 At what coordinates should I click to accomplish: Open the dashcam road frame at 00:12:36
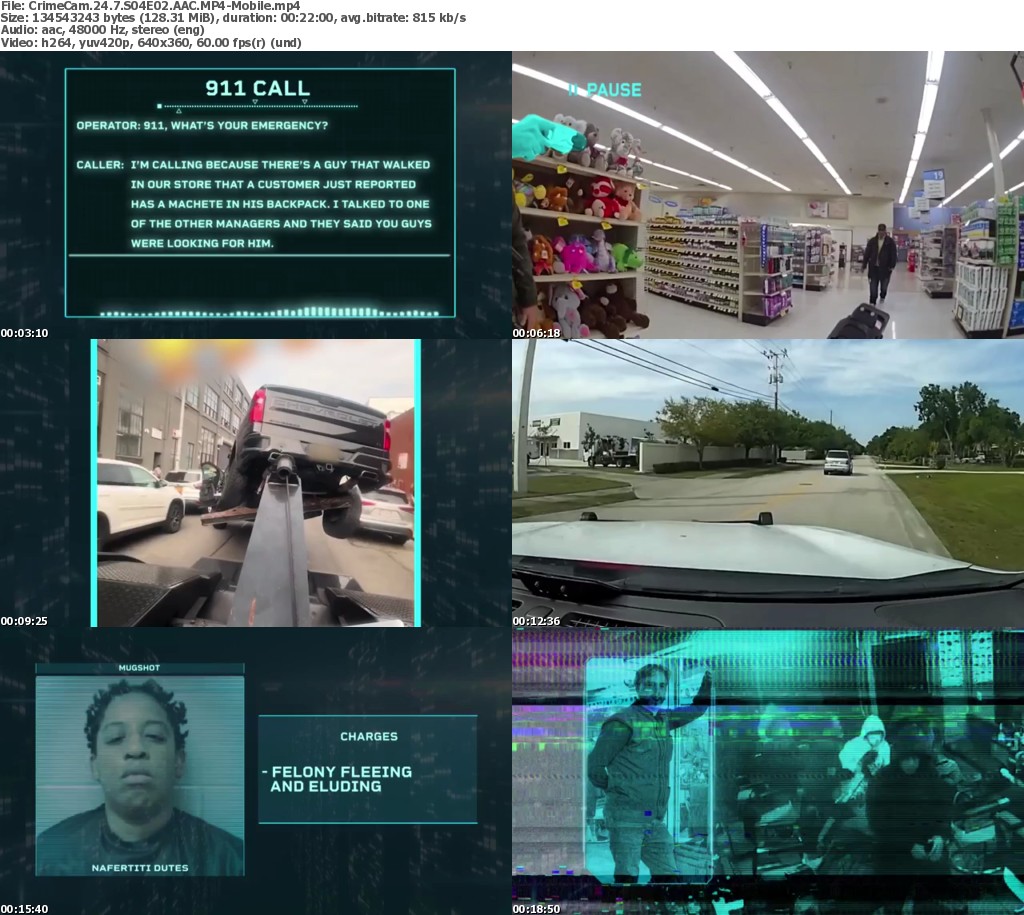tap(768, 483)
